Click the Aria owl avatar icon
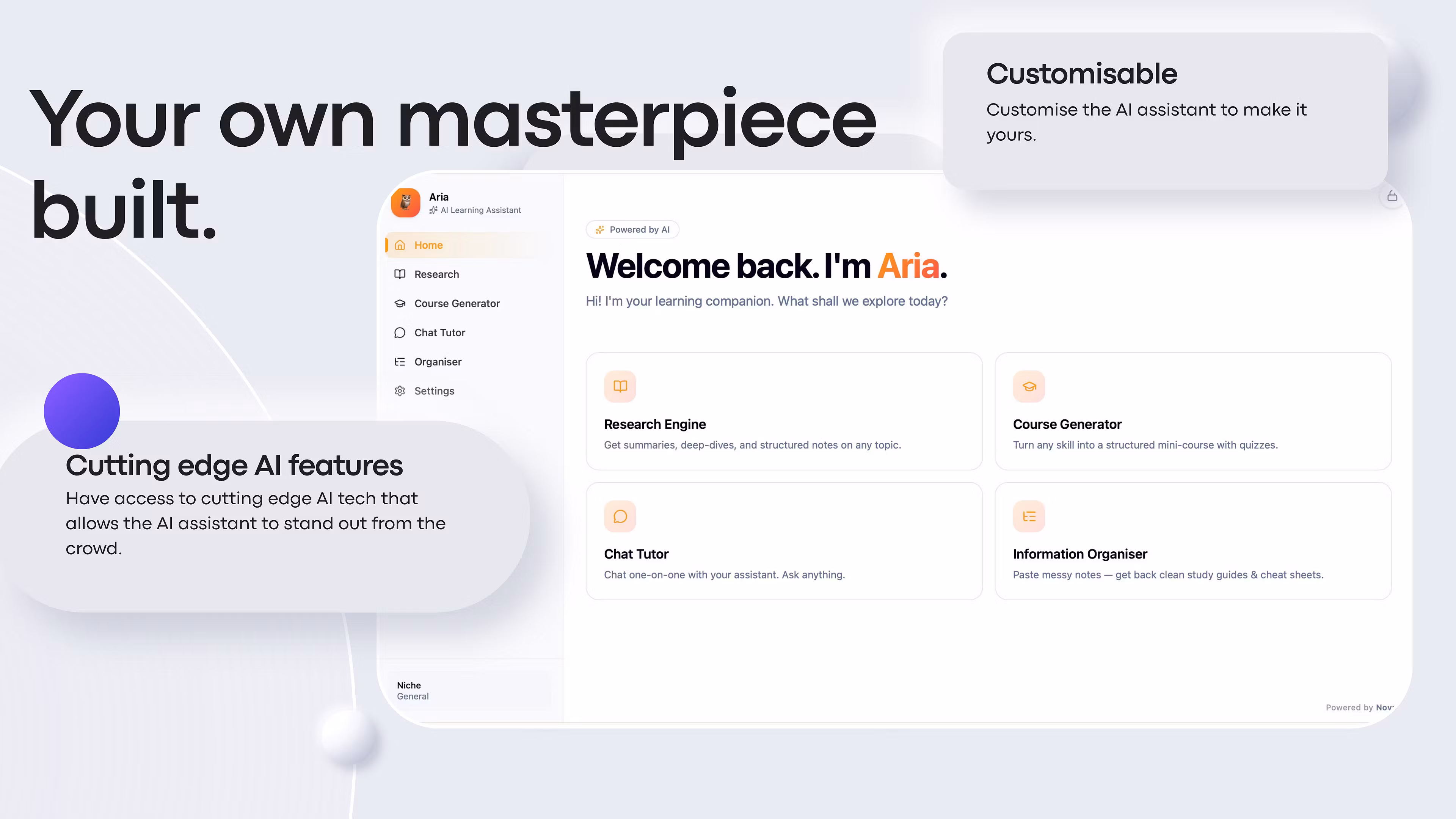Image resolution: width=1456 pixels, height=819 pixels. 405,203
